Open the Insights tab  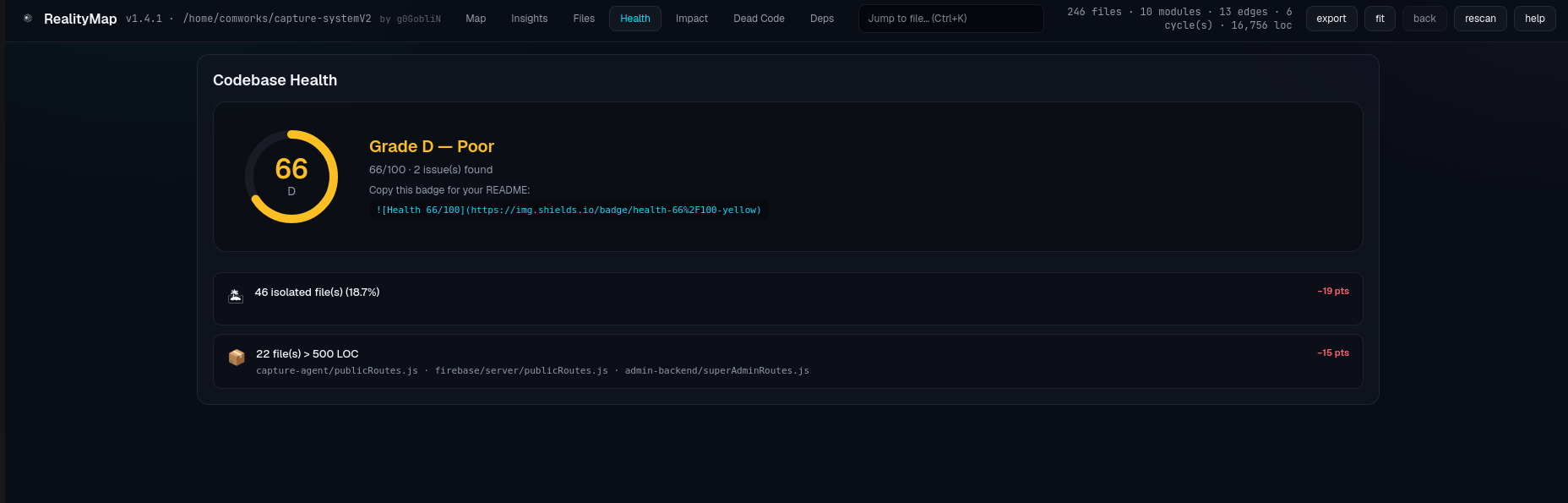(529, 19)
